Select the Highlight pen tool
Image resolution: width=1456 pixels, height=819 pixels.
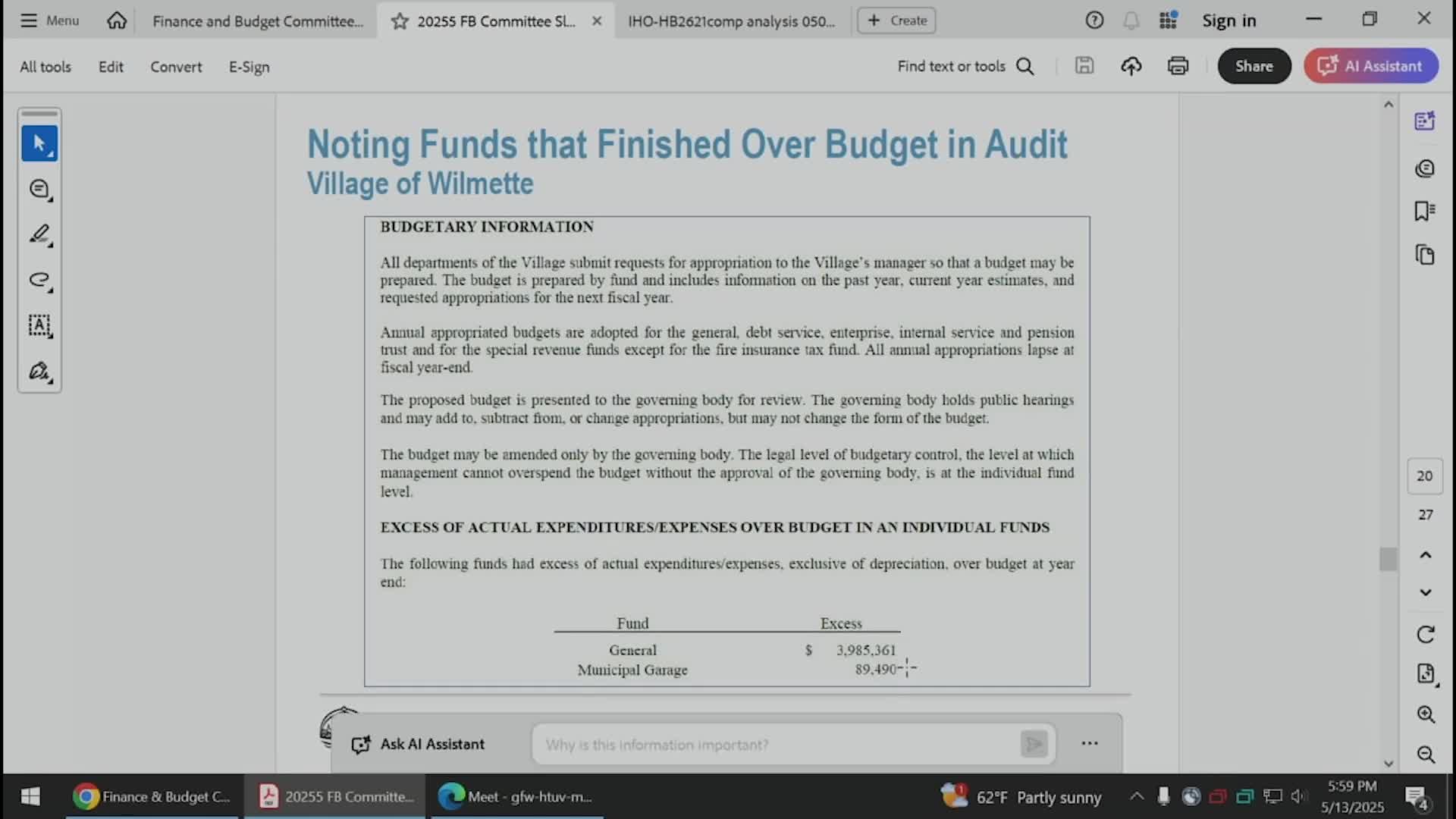point(39,234)
